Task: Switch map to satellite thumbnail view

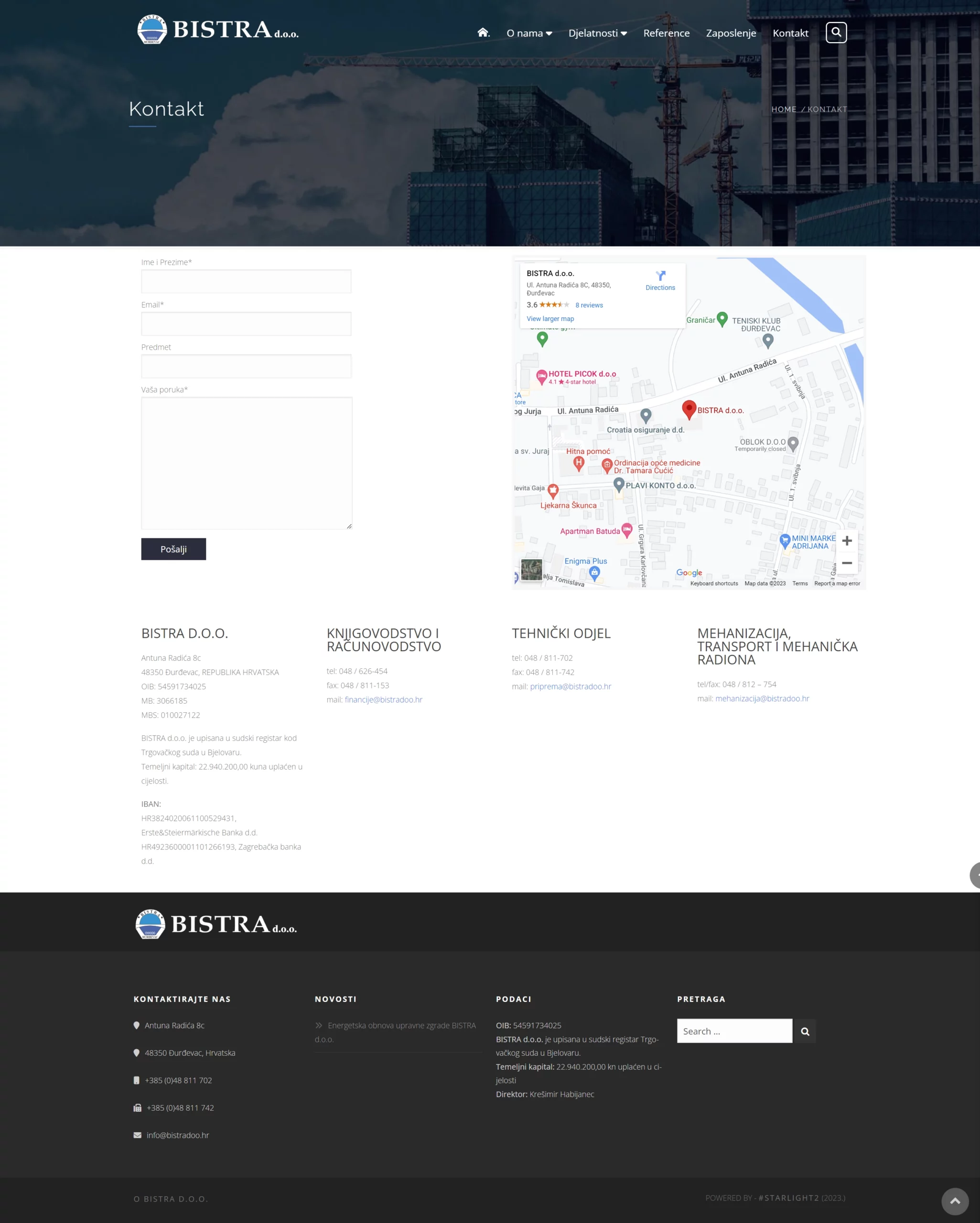Action: [531, 569]
